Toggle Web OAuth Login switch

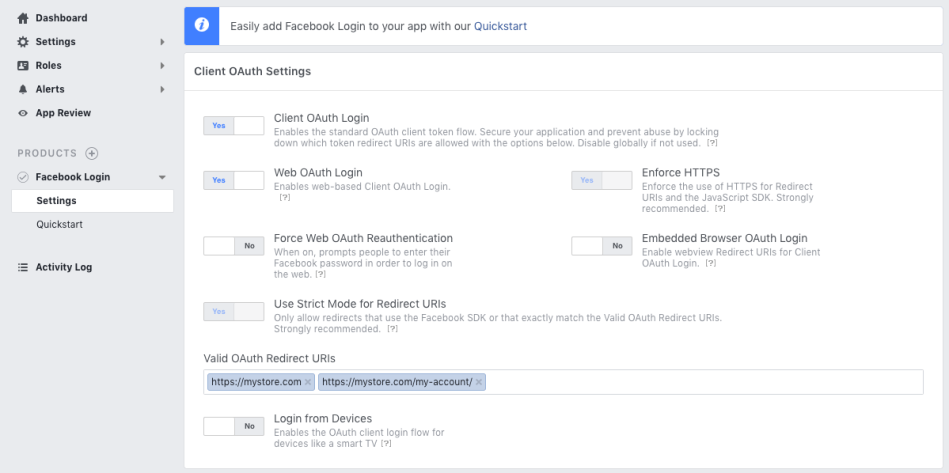[234, 180]
